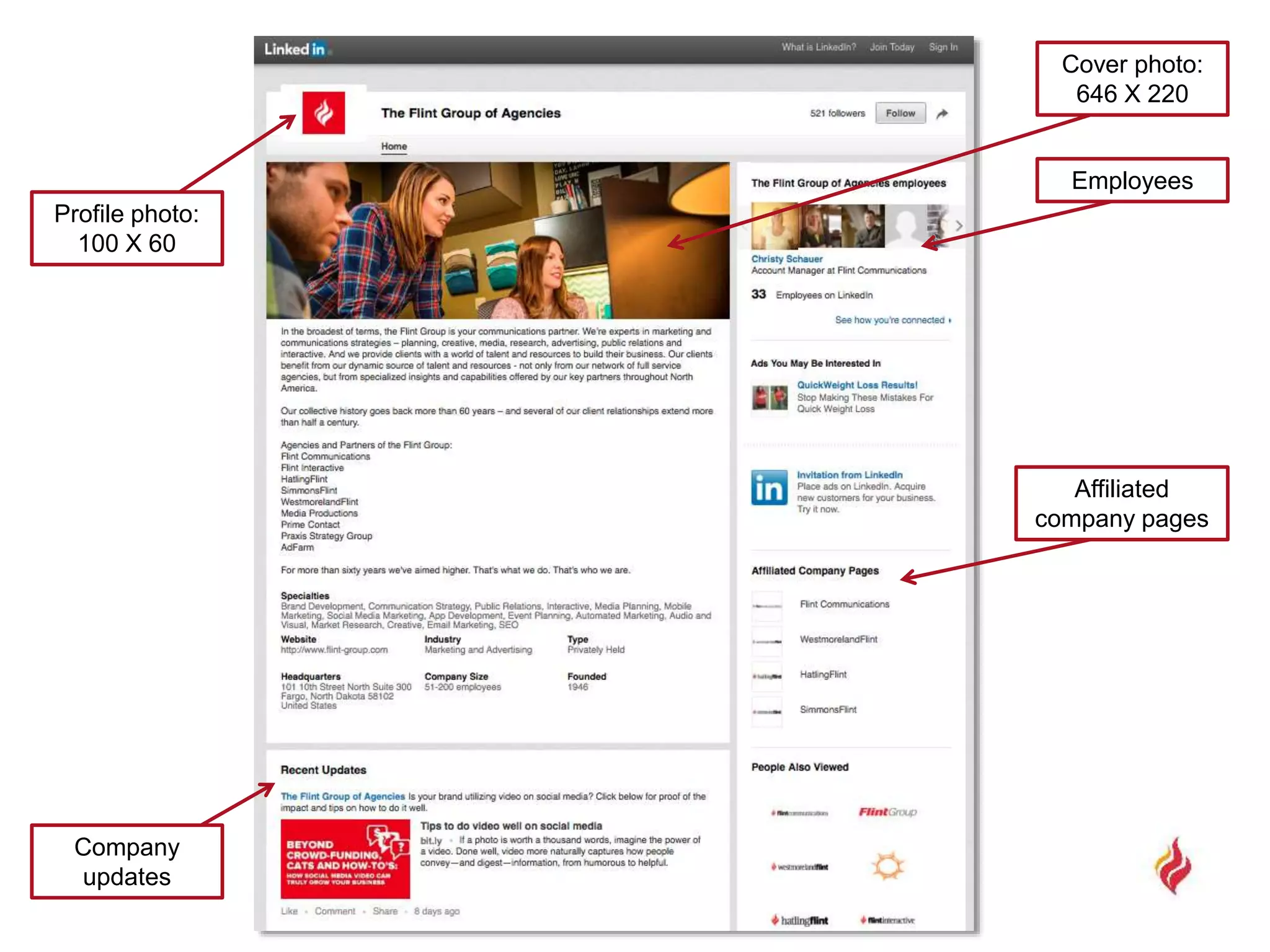Image resolution: width=1270 pixels, height=952 pixels.
Task: Like the recent update
Action: pyautogui.click(x=289, y=911)
